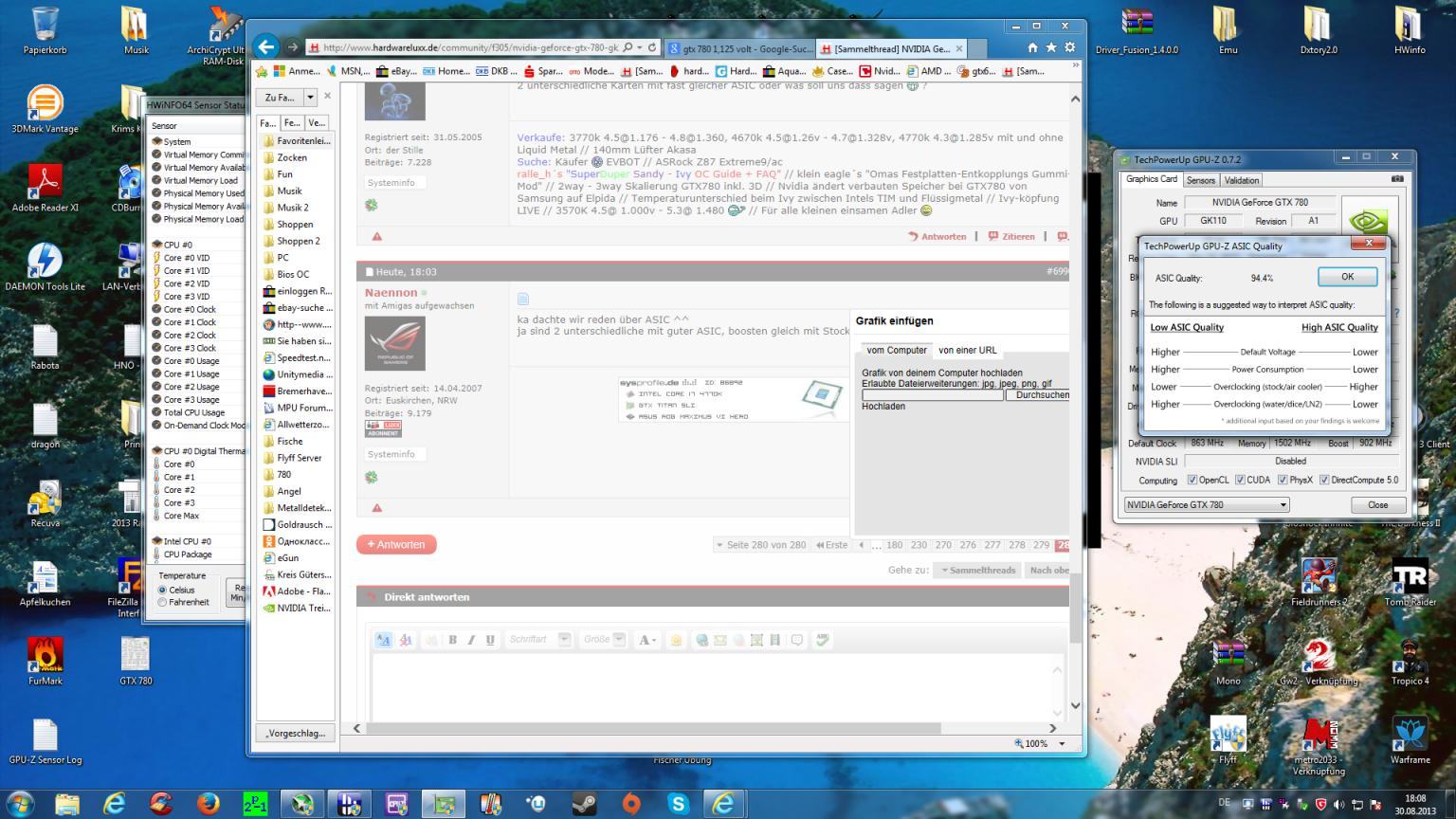The width and height of the screenshot is (1456, 819).
Task: Switch to the gtx 780 1,125 volt Google tab
Action: point(739,48)
